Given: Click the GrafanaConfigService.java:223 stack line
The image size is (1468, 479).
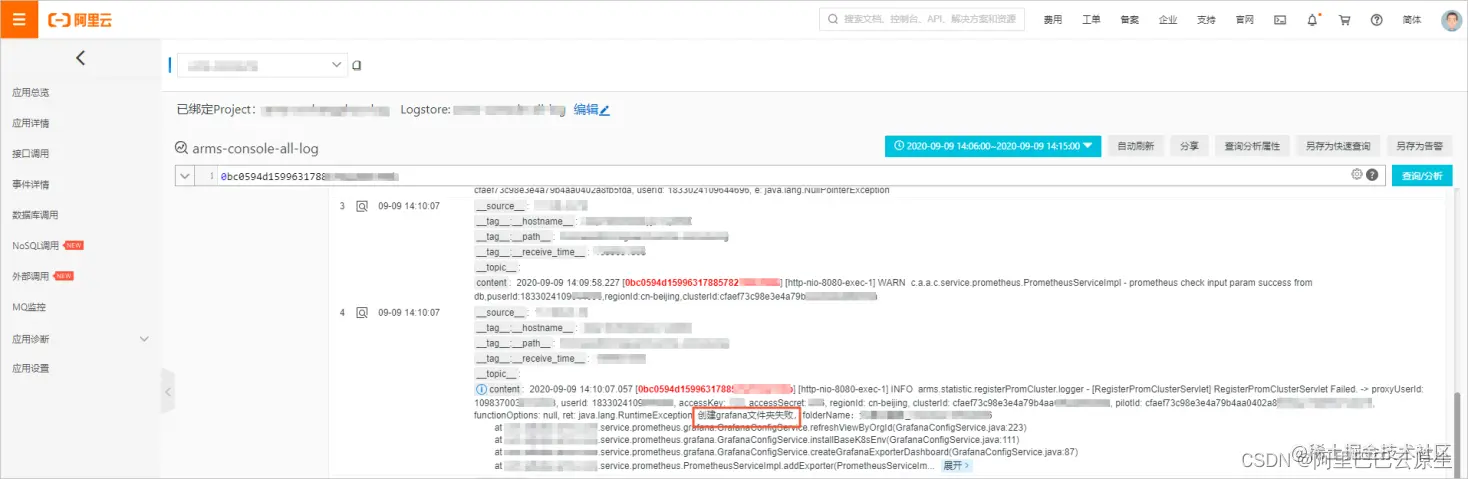Looking at the screenshot, I should [760, 427].
